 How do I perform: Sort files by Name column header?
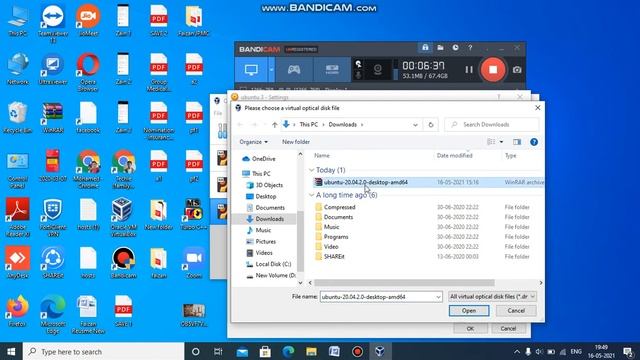coord(322,156)
